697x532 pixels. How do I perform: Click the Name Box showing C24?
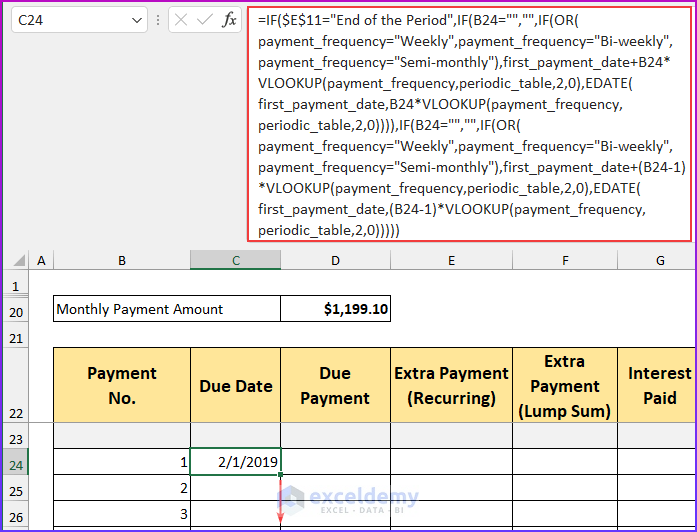(x=79, y=20)
